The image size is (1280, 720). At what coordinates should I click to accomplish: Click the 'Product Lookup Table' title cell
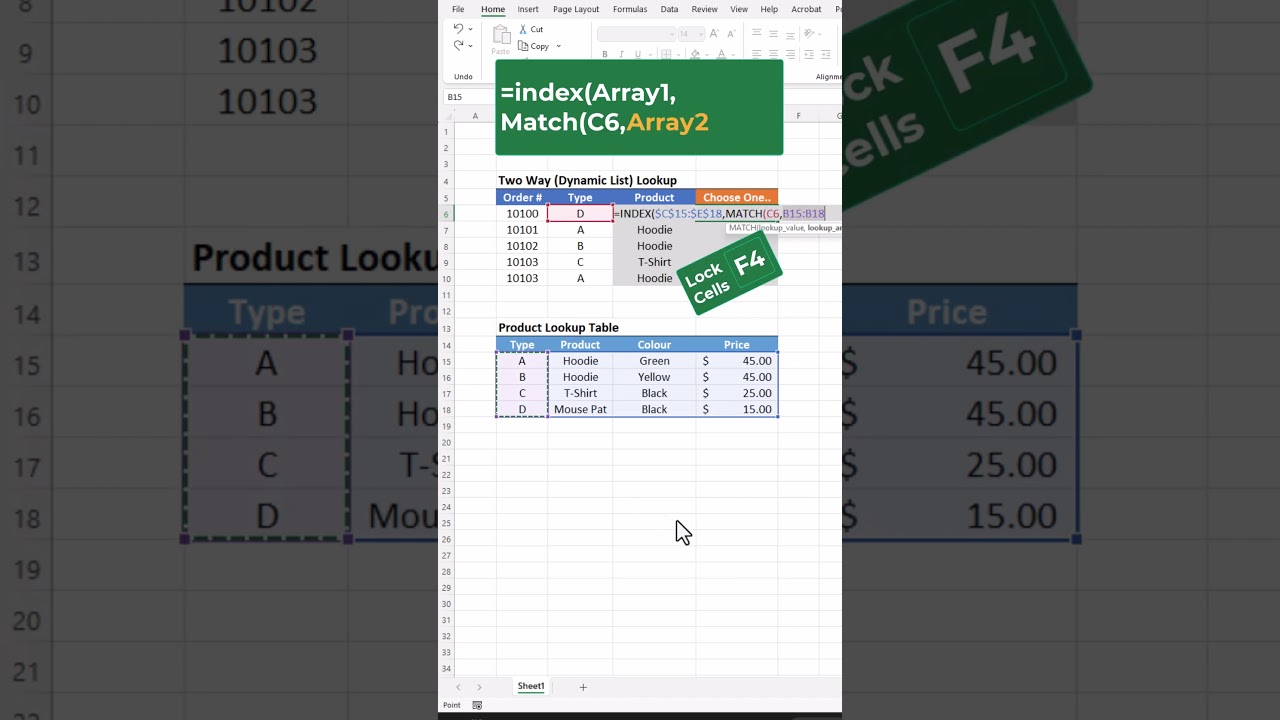pos(558,328)
